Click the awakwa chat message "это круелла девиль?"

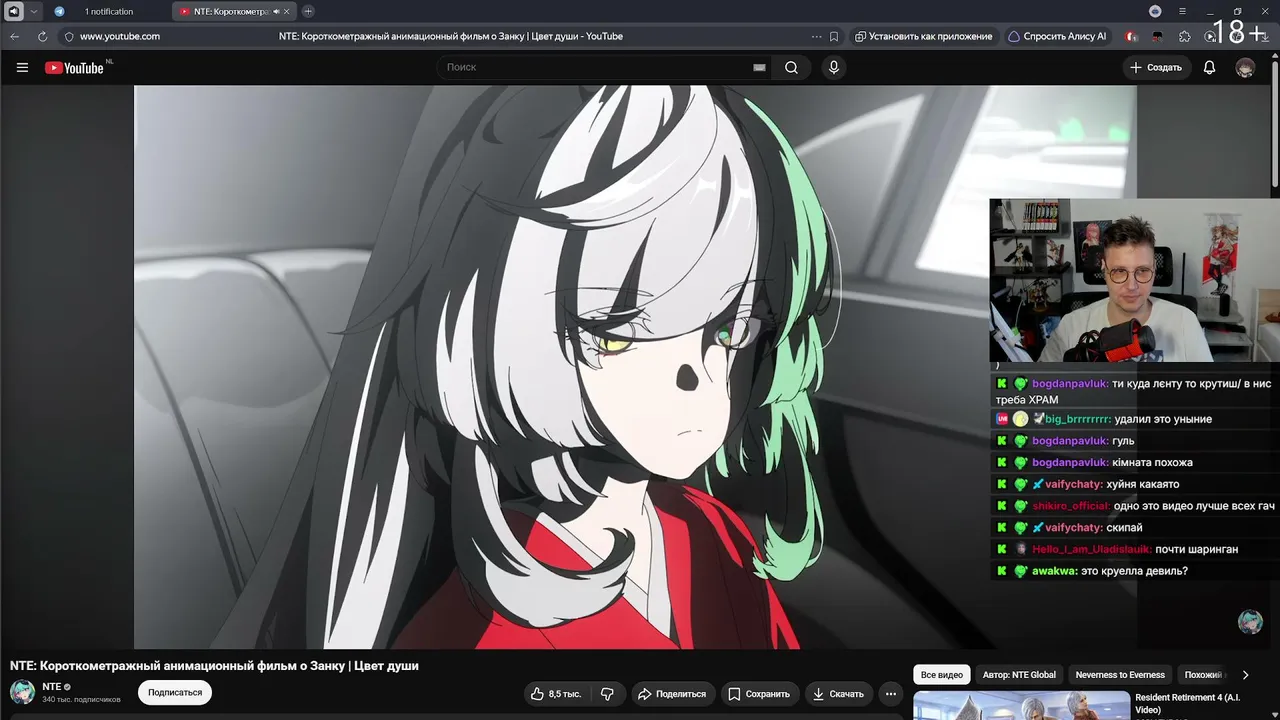(1134, 571)
